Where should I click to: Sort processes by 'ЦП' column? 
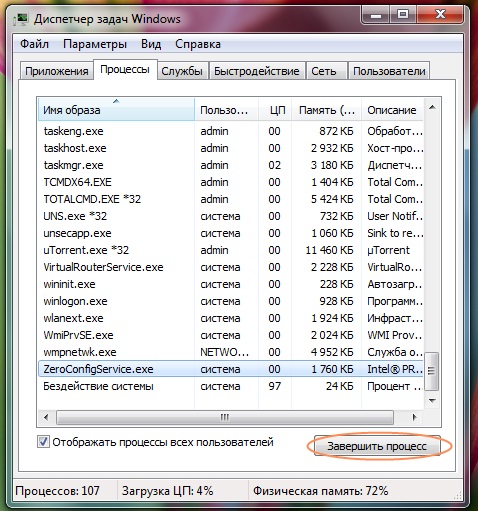[x=276, y=109]
